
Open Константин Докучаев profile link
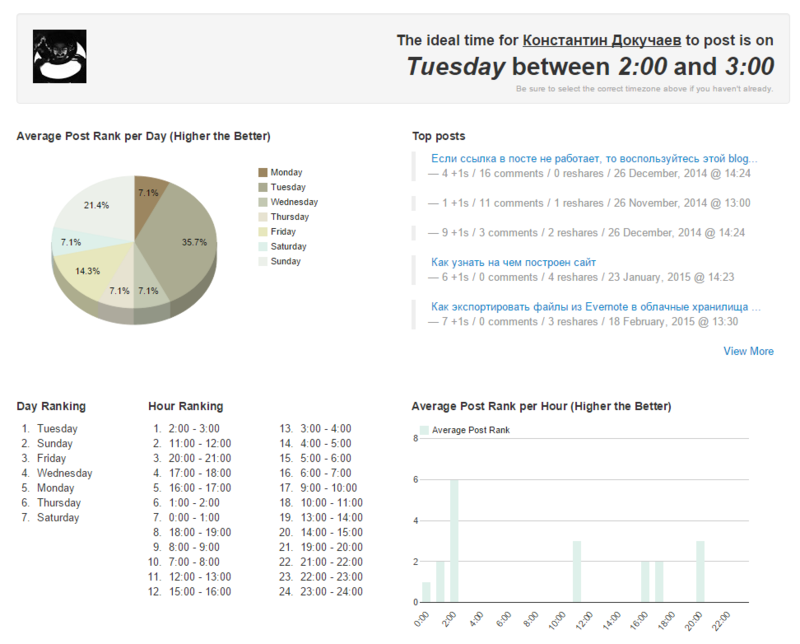point(602,40)
